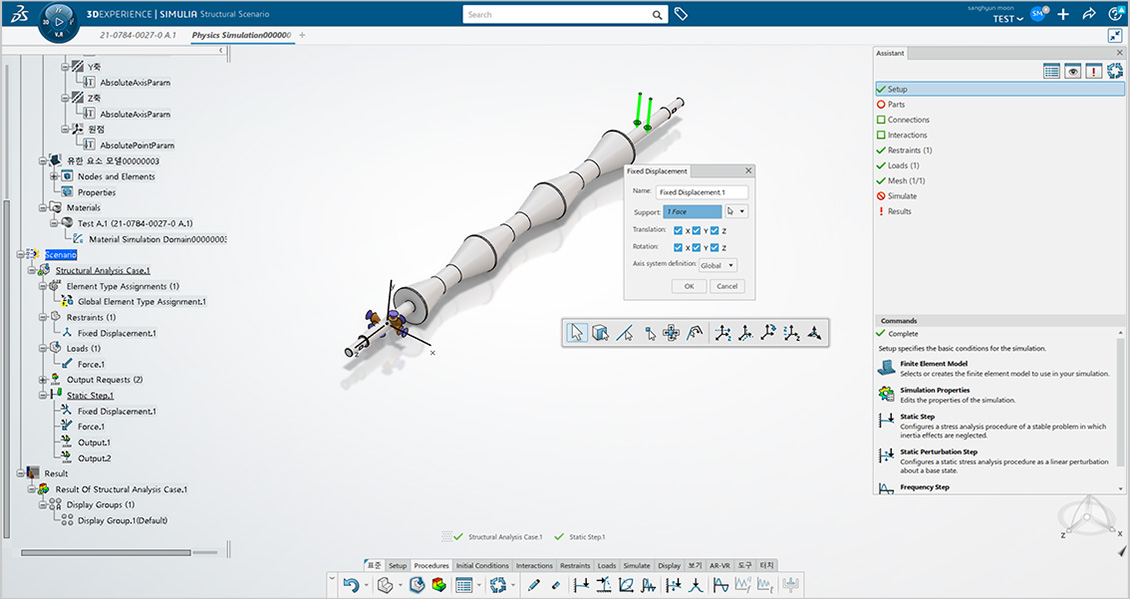Click Cancel in Fixed Displacement dialog
The image size is (1130, 599).
click(726, 286)
